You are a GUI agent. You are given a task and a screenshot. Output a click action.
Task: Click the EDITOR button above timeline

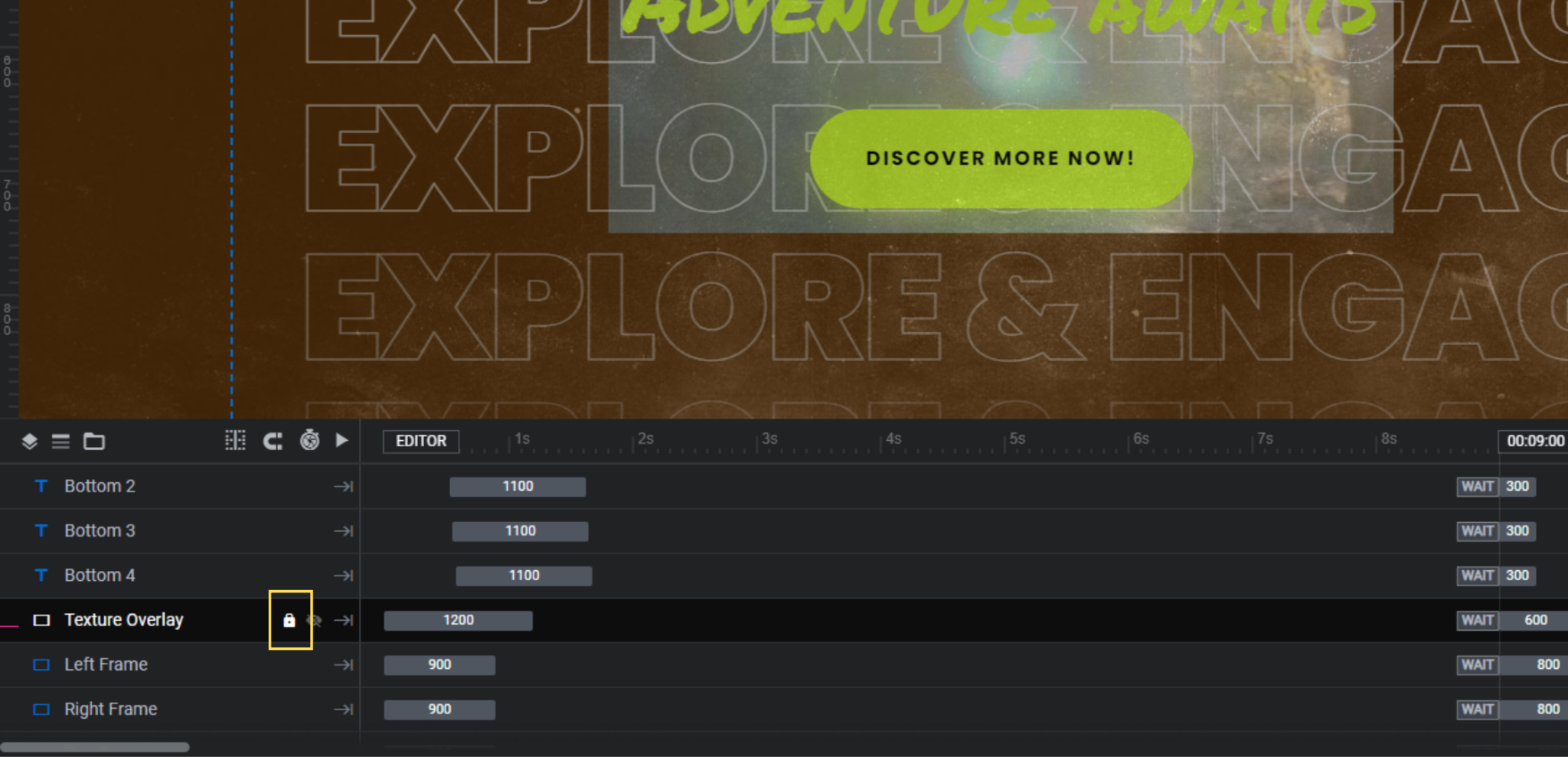tap(421, 441)
